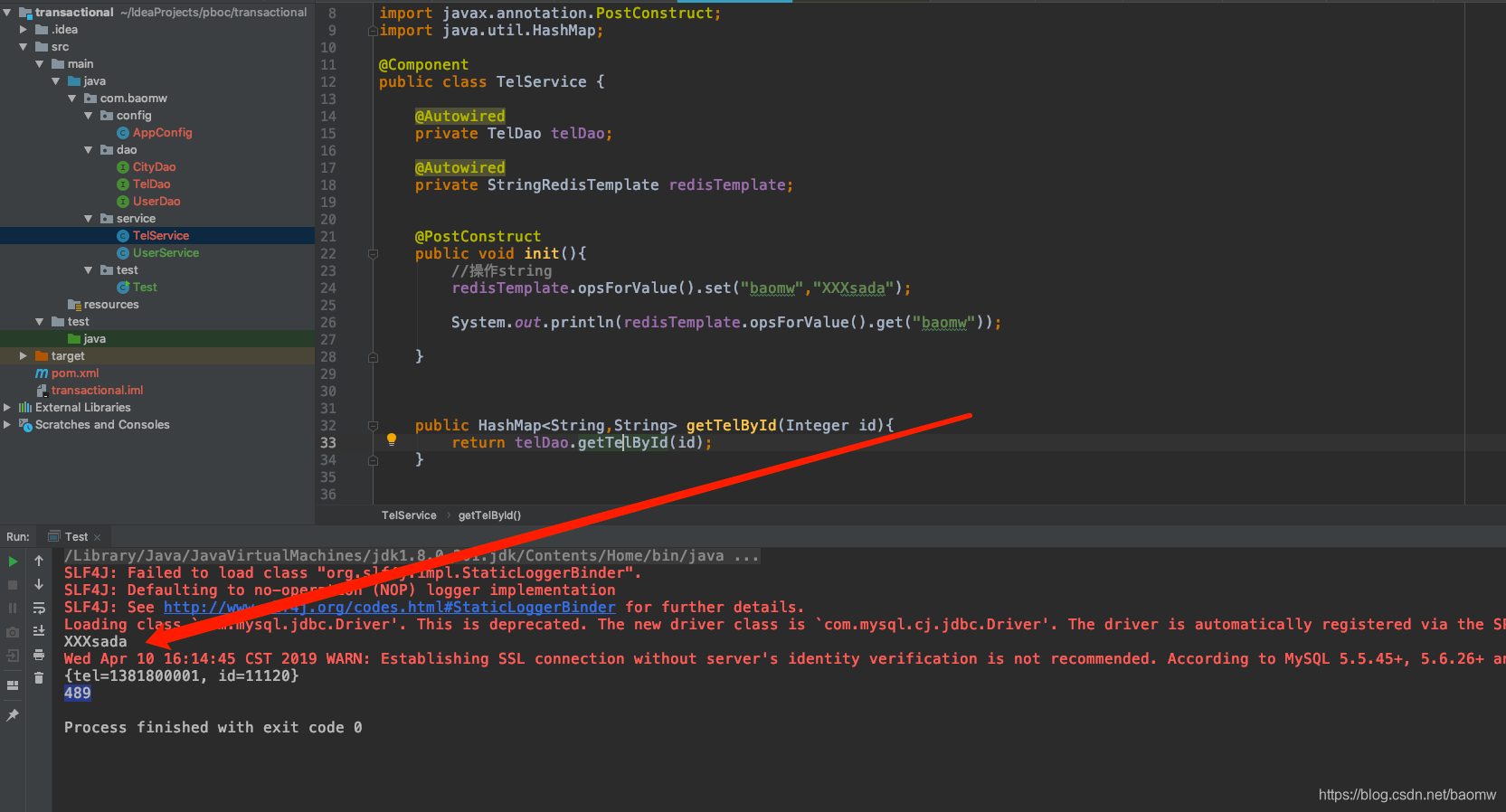The width and height of the screenshot is (1506, 812).
Task: Collapse the config package
Action: click(89, 116)
